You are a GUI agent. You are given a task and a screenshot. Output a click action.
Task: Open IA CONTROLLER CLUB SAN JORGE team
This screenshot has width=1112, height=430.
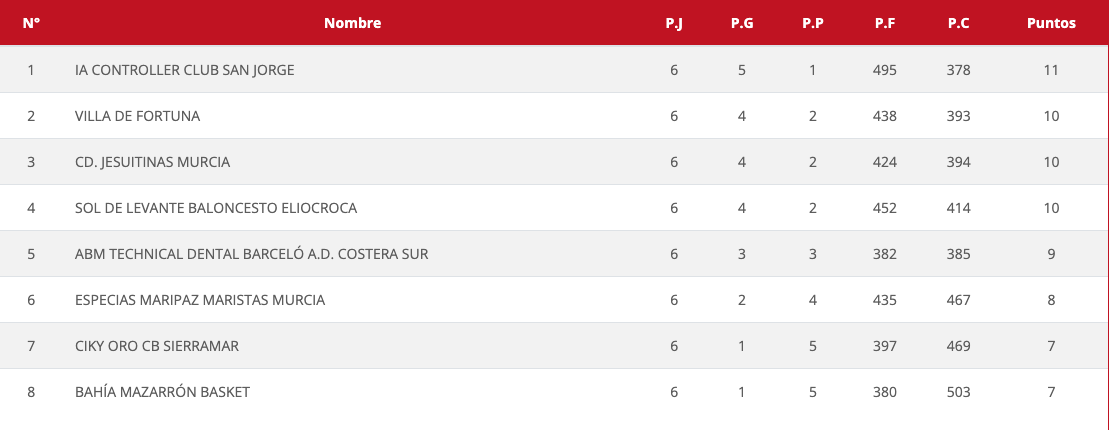[x=184, y=70]
